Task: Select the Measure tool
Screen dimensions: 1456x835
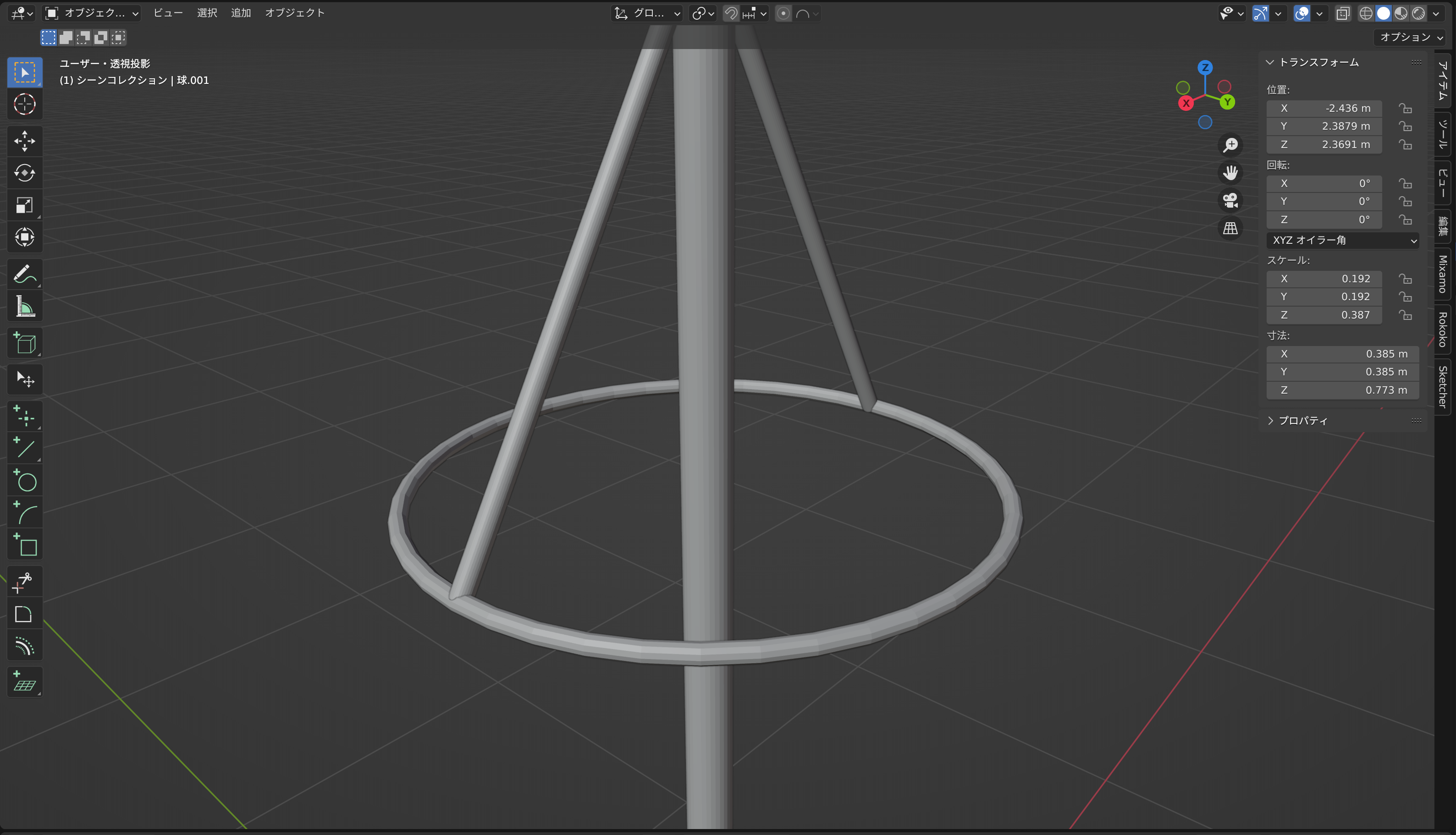Action: click(x=25, y=306)
